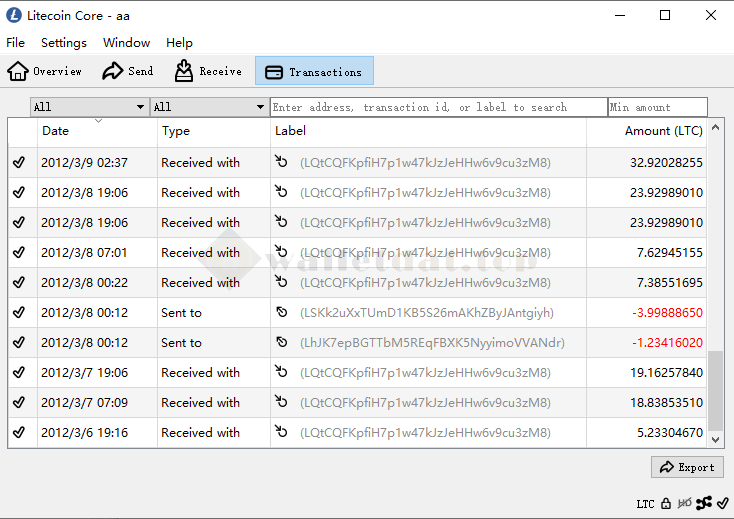The height and width of the screenshot is (519, 734).
Task: Click the network connections icon
Action: coord(704,503)
